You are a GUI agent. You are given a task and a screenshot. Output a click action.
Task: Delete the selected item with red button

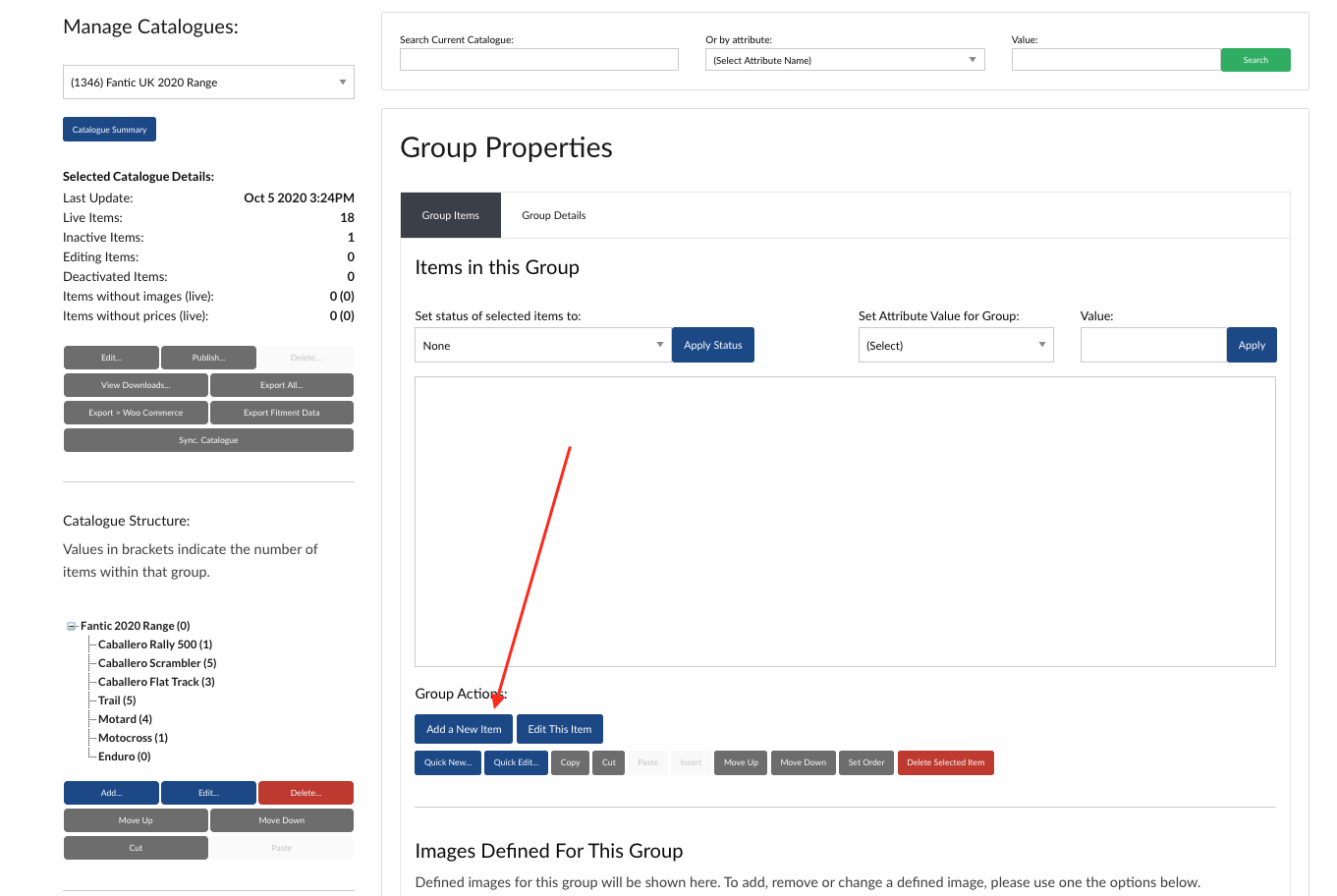click(945, 762)
